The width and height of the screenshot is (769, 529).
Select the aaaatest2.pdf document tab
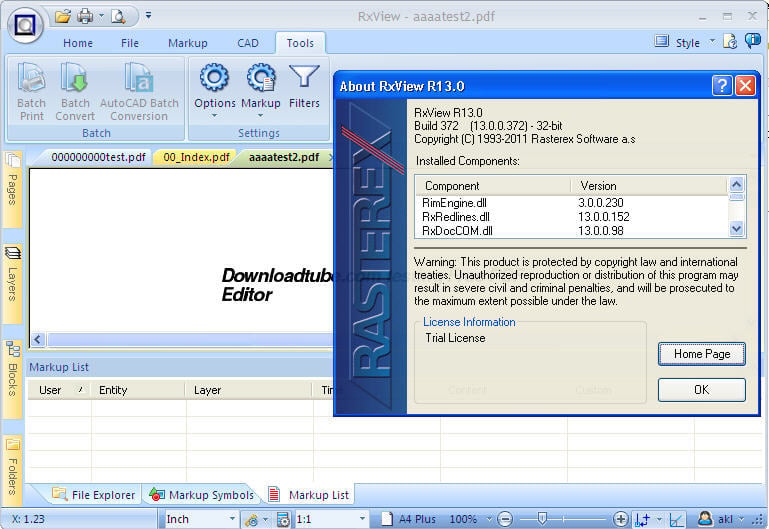pyautogui.click(x=284, y=157)
